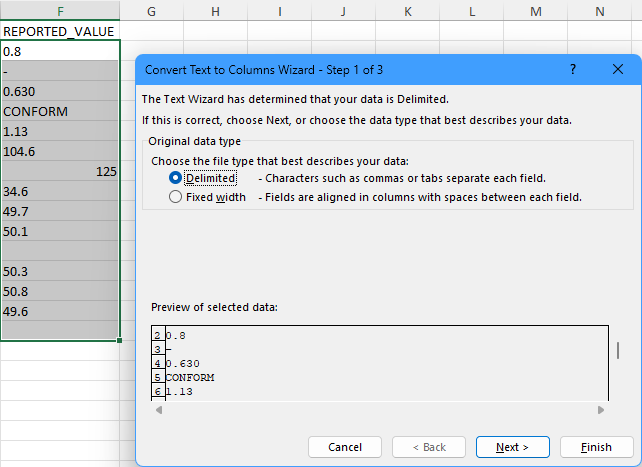The height and width of the screenshot is (467, 642).
Task: Click the cell containing 1.13
Action: pos(60,131)
